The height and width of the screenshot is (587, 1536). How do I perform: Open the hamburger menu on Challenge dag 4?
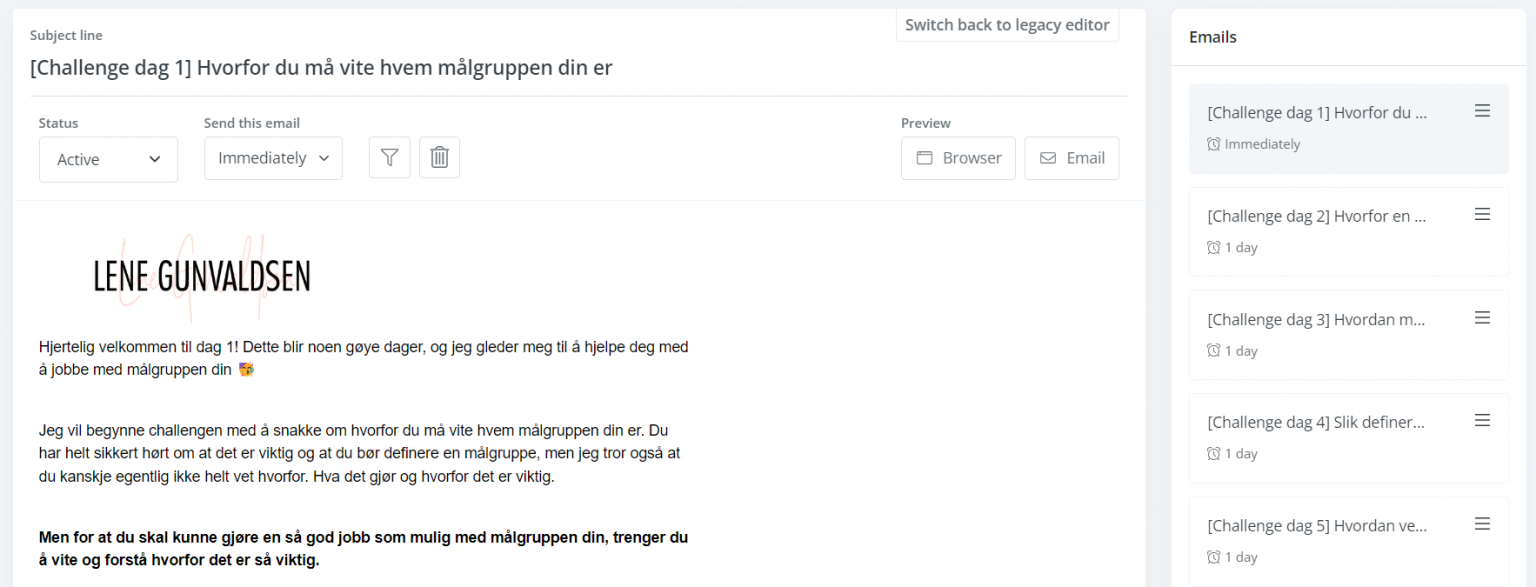point(1482,420)
